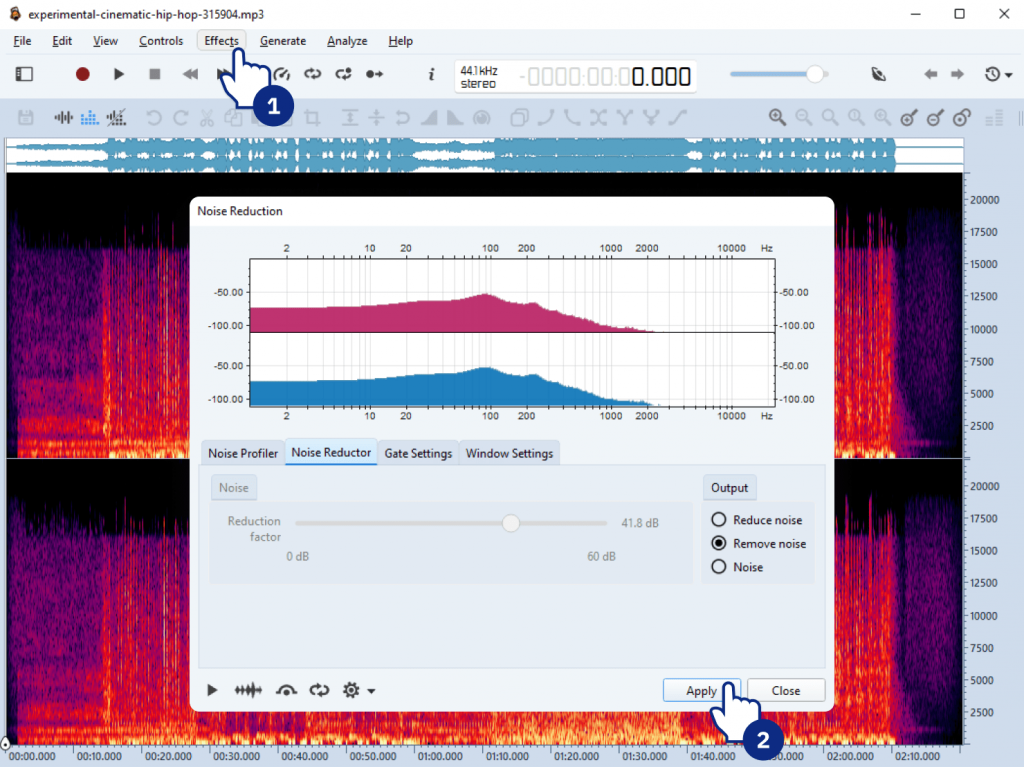The image size is (1024, 767).
Task: Switch to spectrogram view icon
Action: (x=89, y=118)
